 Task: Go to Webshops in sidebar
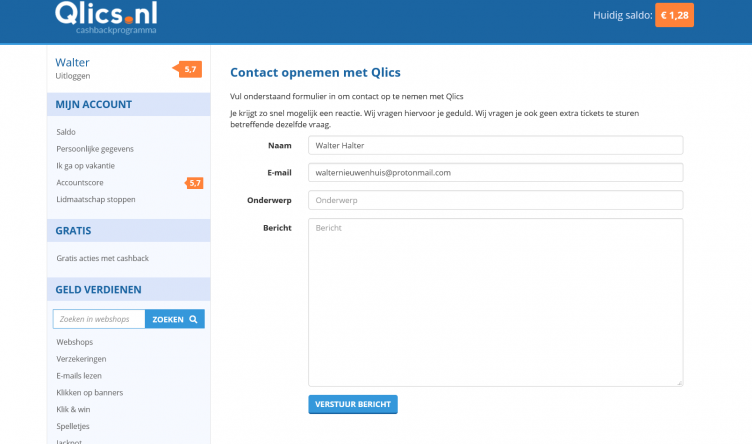pyautogui.click(x=75, y=342)
